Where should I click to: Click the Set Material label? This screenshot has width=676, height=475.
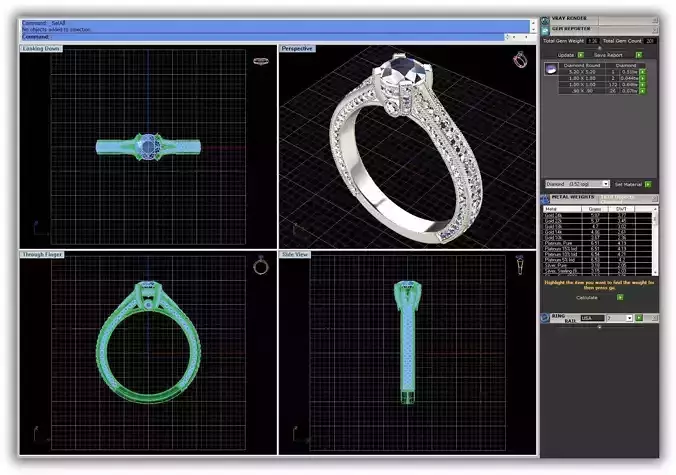628,184
